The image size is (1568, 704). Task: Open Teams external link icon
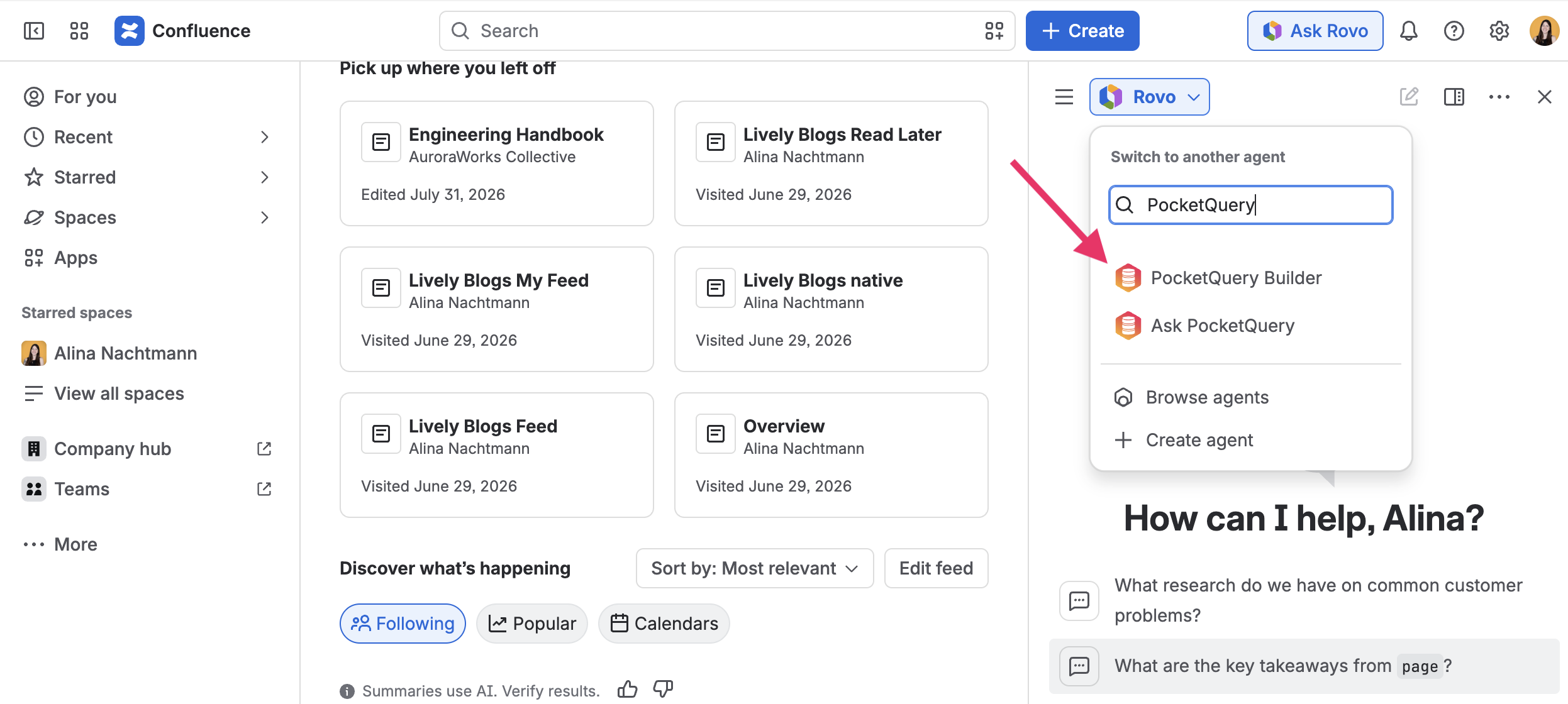[x=264, y=489]
